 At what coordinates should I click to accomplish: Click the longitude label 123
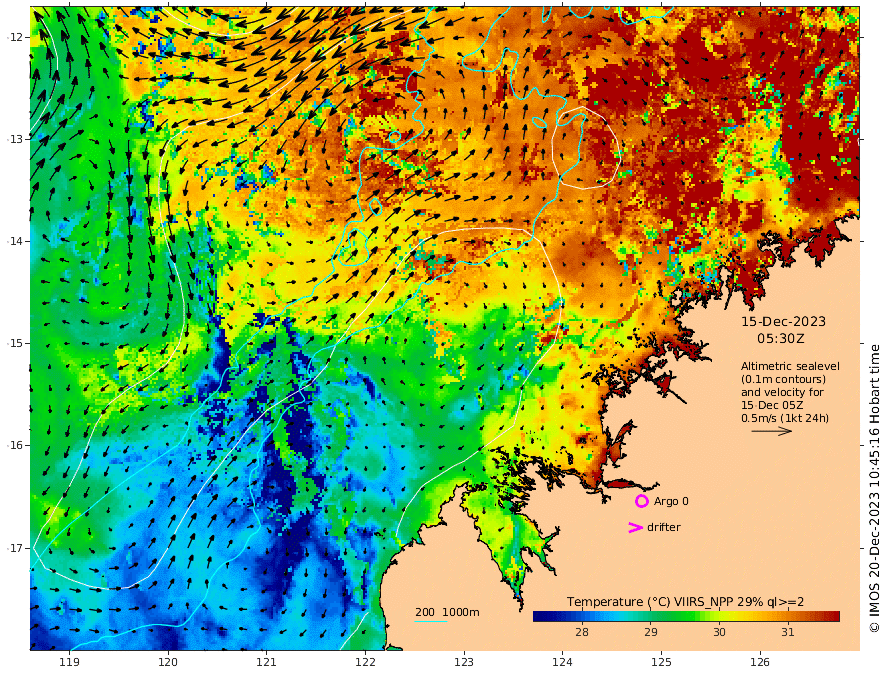click(x=464, y=662)
